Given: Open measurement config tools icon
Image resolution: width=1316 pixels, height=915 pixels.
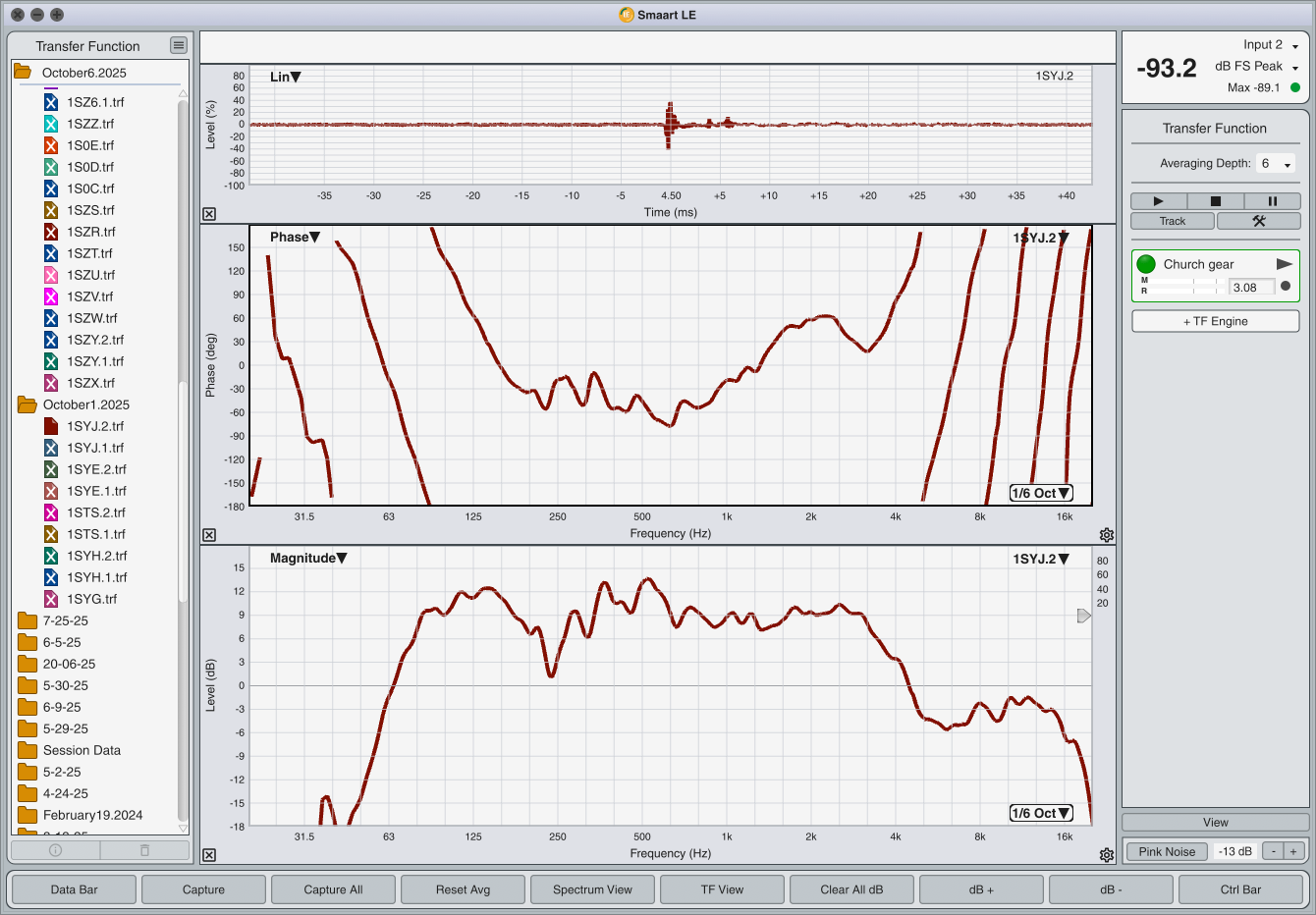Looking at the screenshot, I should pos(1259,221).
